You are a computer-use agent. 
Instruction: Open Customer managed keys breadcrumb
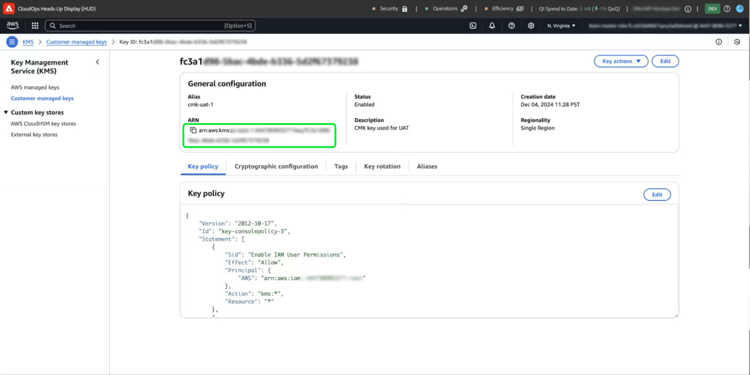click(x=77, y=42)
